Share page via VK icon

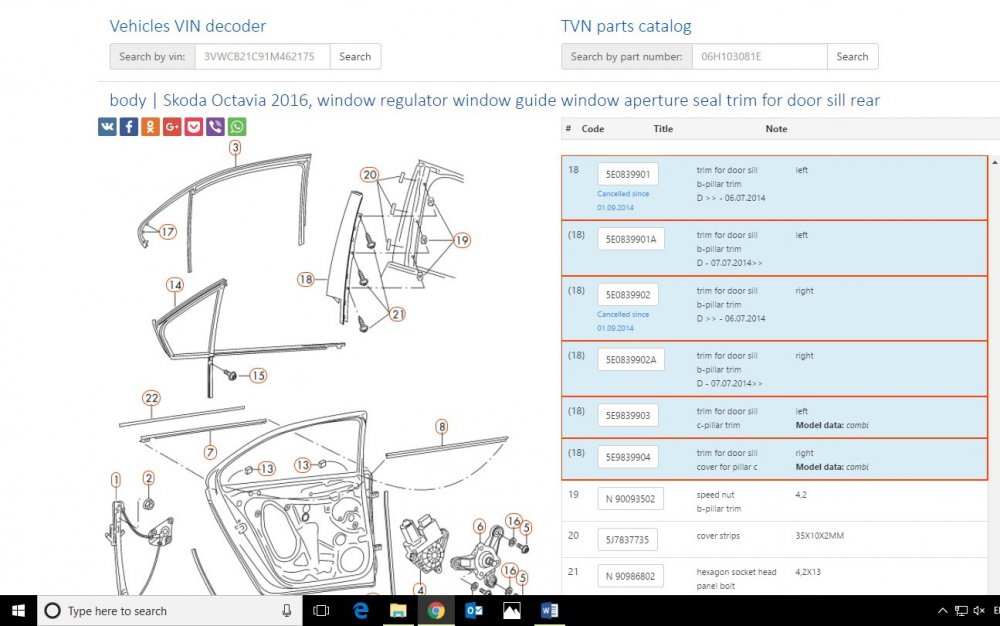pos(107,127)
